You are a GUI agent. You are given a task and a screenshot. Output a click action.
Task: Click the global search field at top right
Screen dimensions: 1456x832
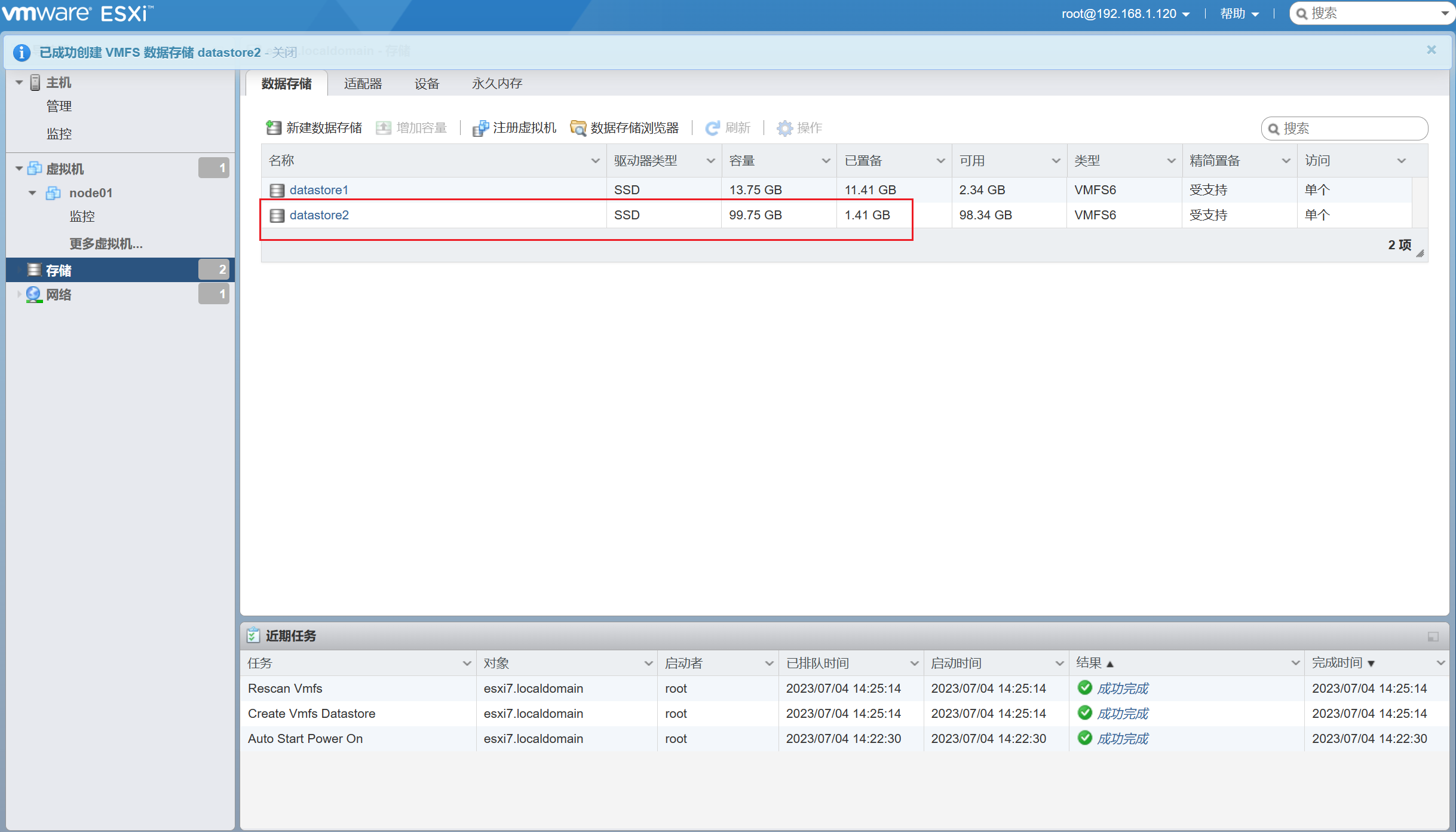click(x=1371, y=14)
